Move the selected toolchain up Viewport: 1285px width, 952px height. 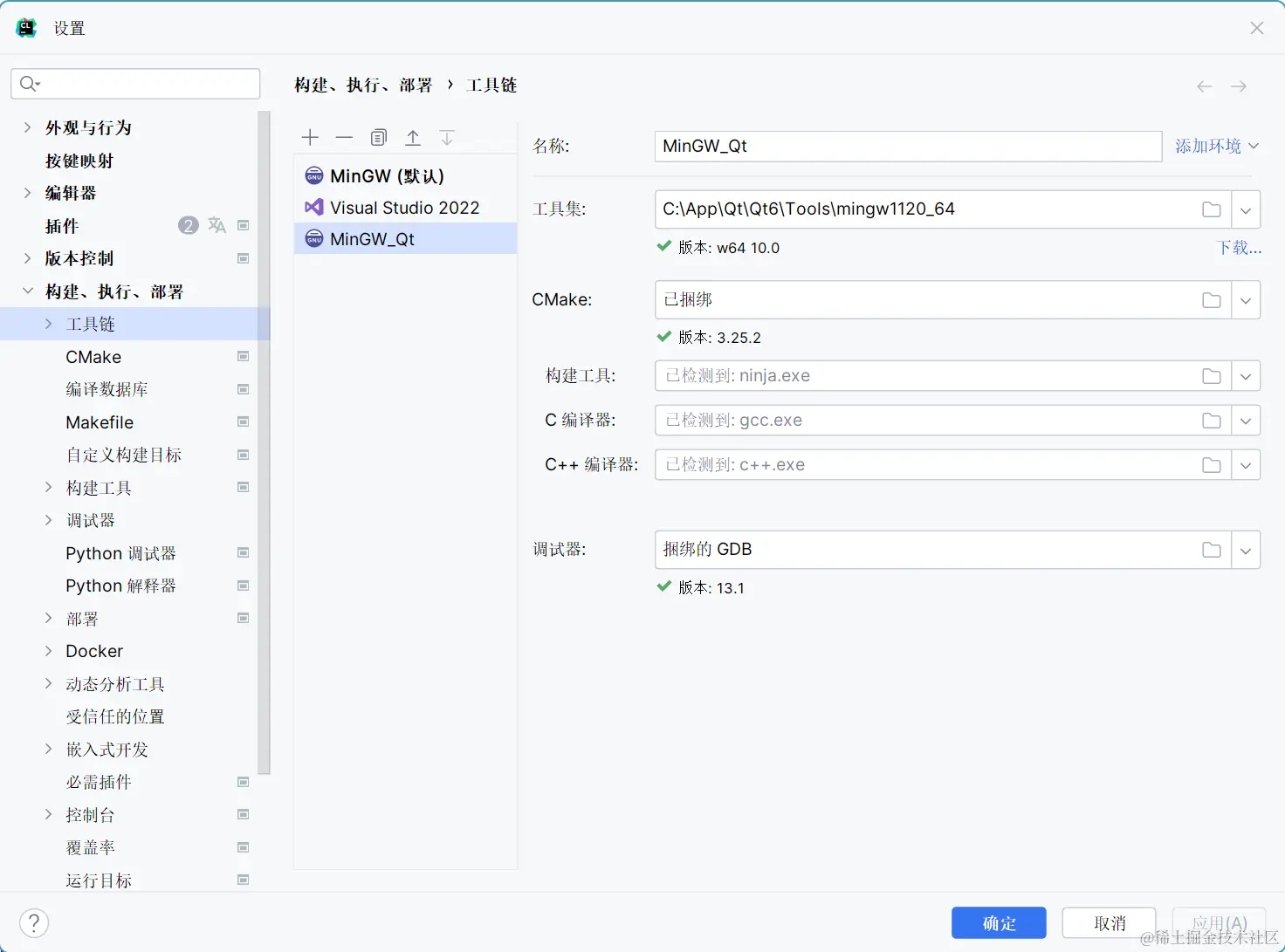pyautogui.click(x=413, y=137)
